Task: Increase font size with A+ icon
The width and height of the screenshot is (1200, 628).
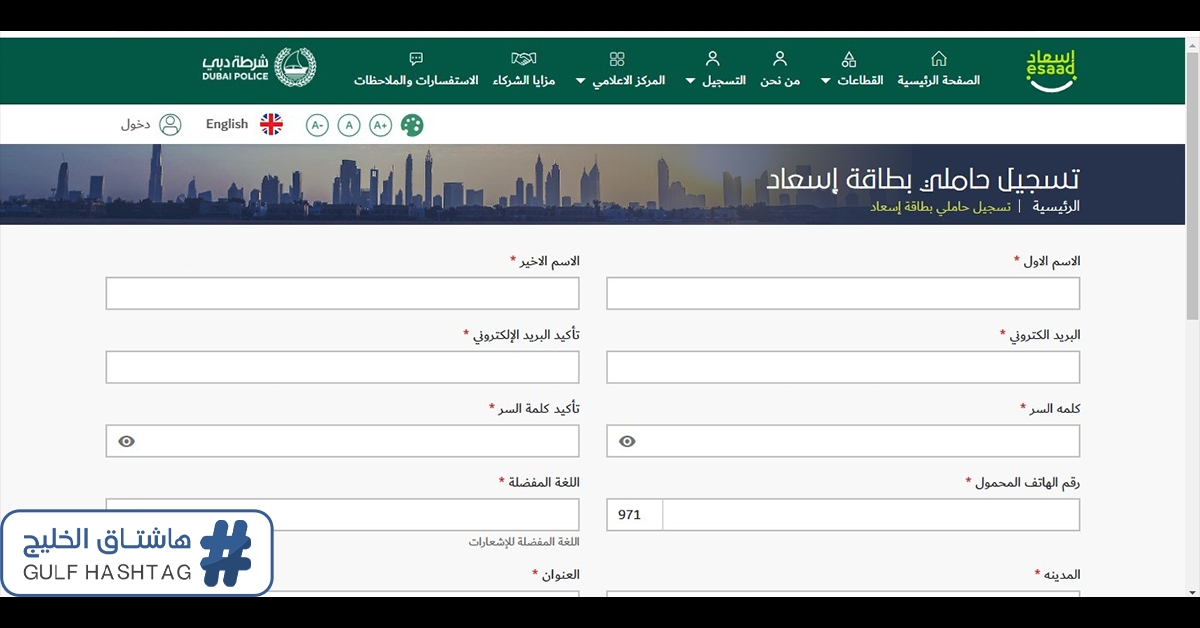Action: pyautogui.click(x=380, y=125)
